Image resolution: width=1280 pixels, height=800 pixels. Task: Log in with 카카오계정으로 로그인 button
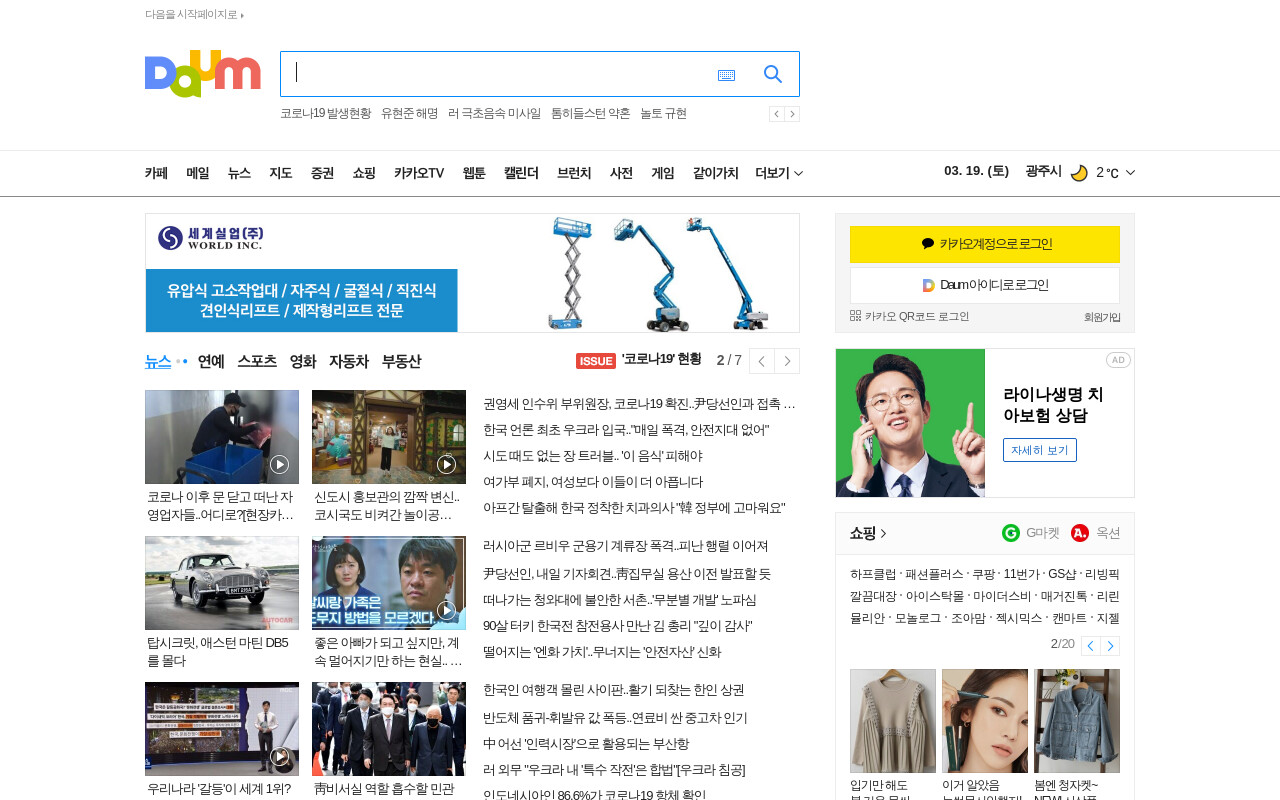(985, 244)
